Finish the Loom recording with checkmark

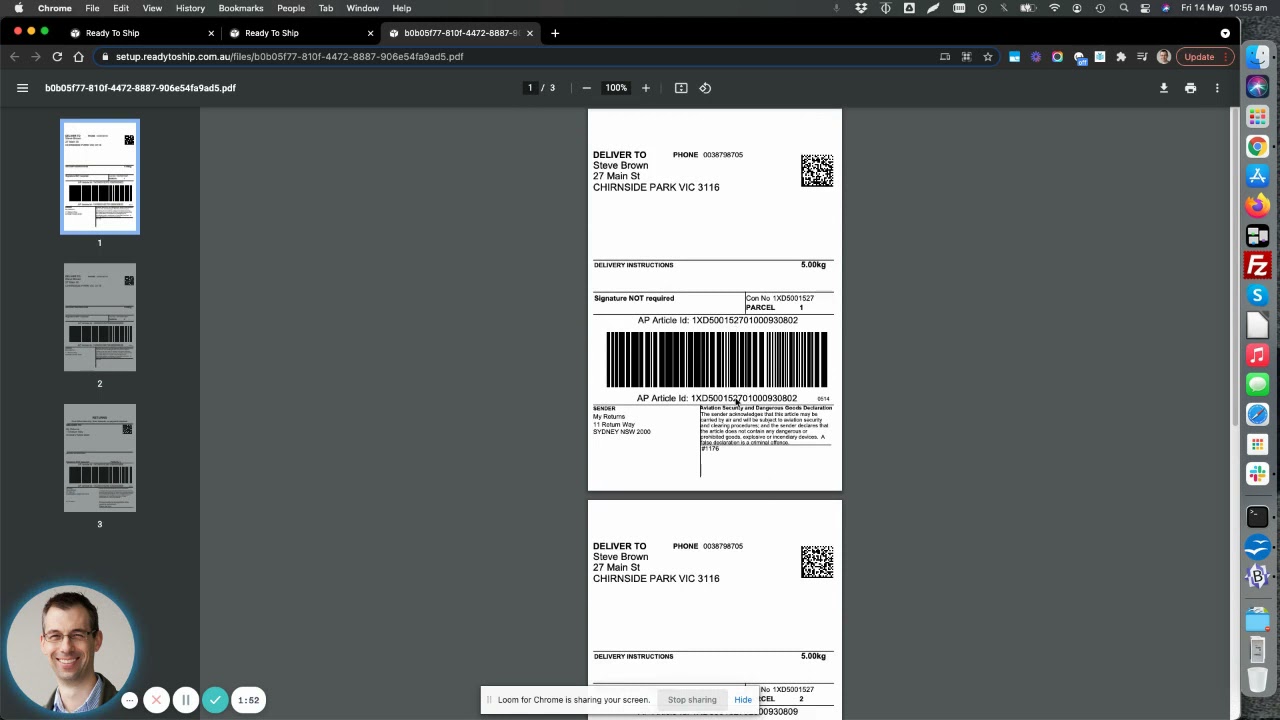point(215,700)
